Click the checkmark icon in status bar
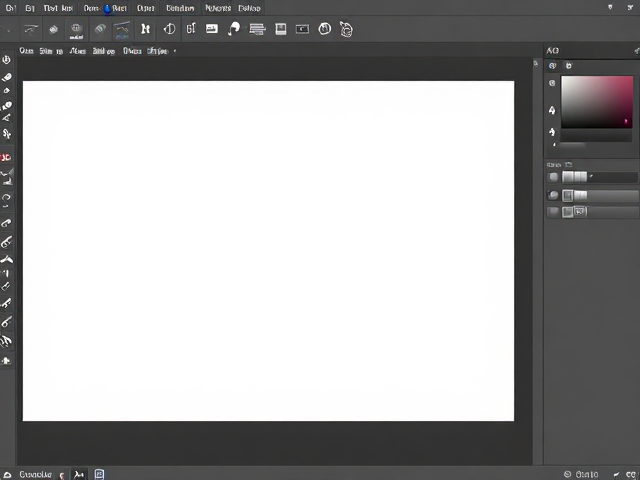 [x=616, y=474]
